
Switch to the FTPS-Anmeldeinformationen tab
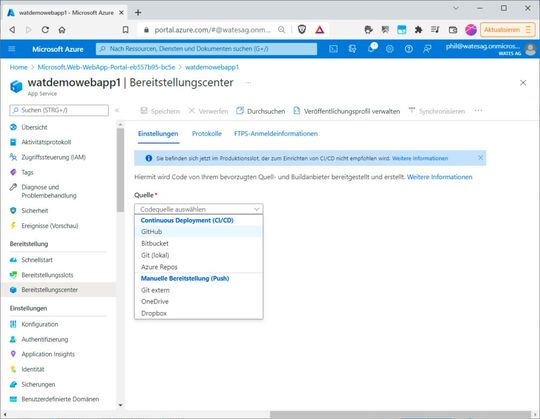[x=276, y=134]
